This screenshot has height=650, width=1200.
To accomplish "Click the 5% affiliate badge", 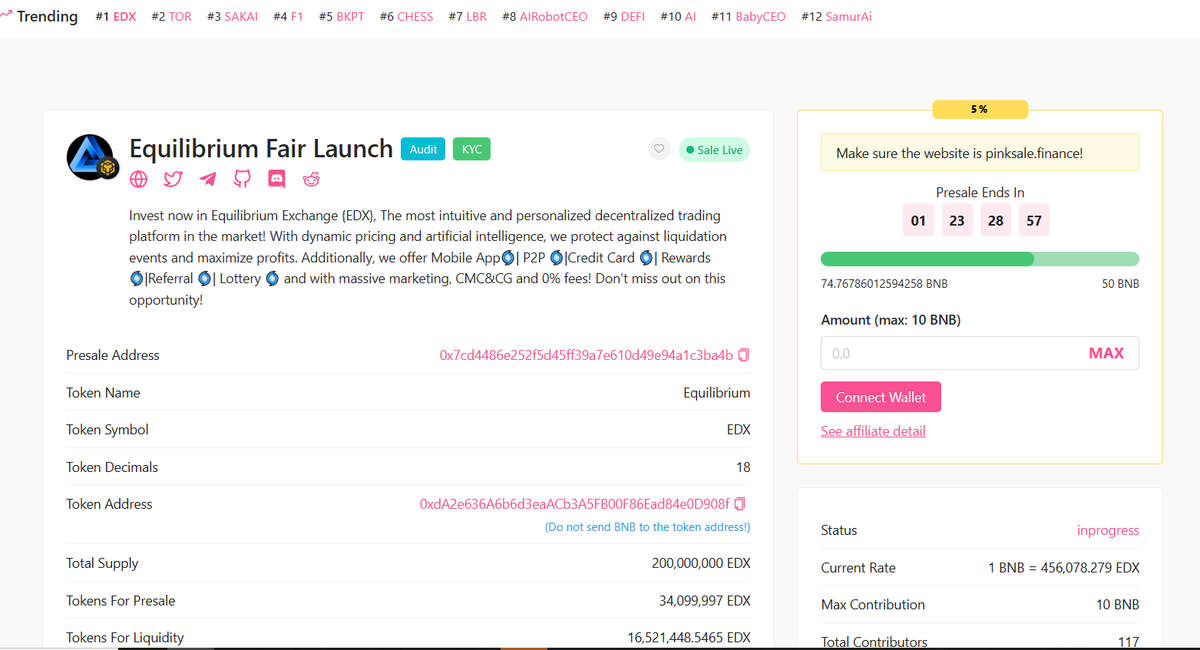I will point(980,109).
